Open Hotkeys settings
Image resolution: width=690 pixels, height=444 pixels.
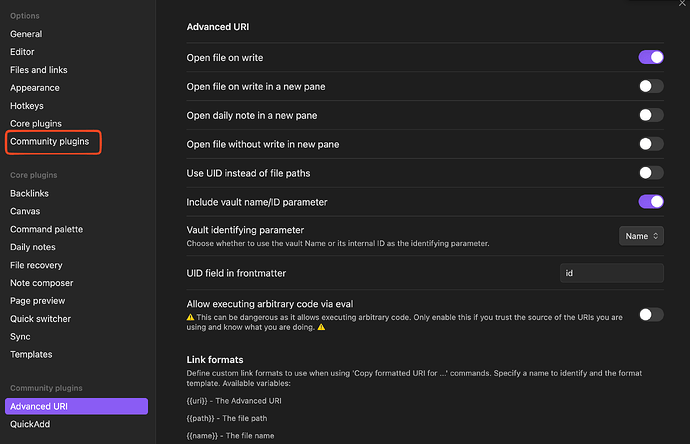click(28, 106)
